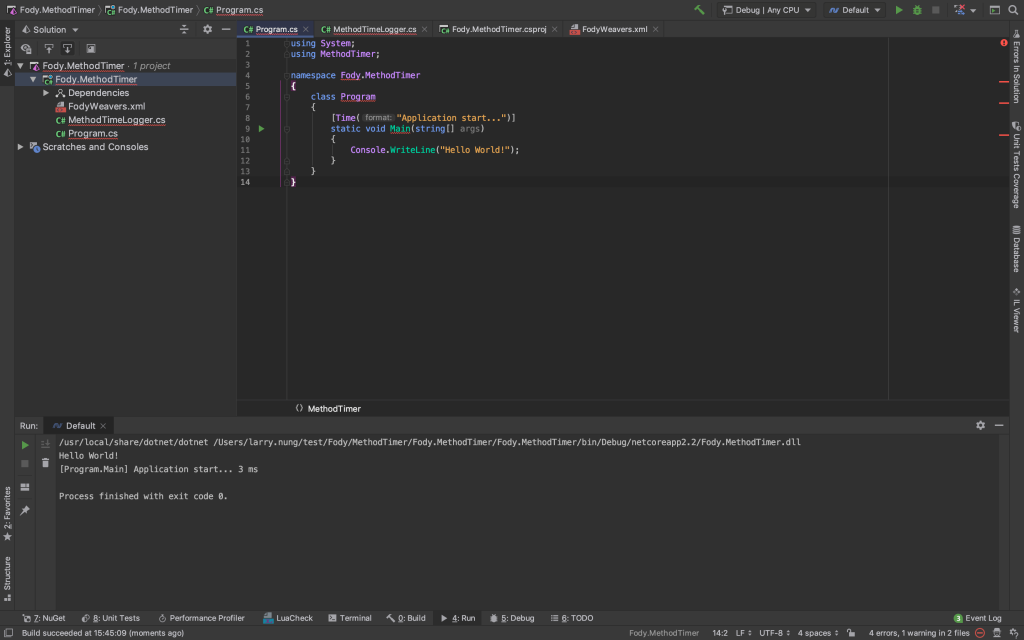Toggle scroll-to-end icon in the Run panel

[45, 445]
